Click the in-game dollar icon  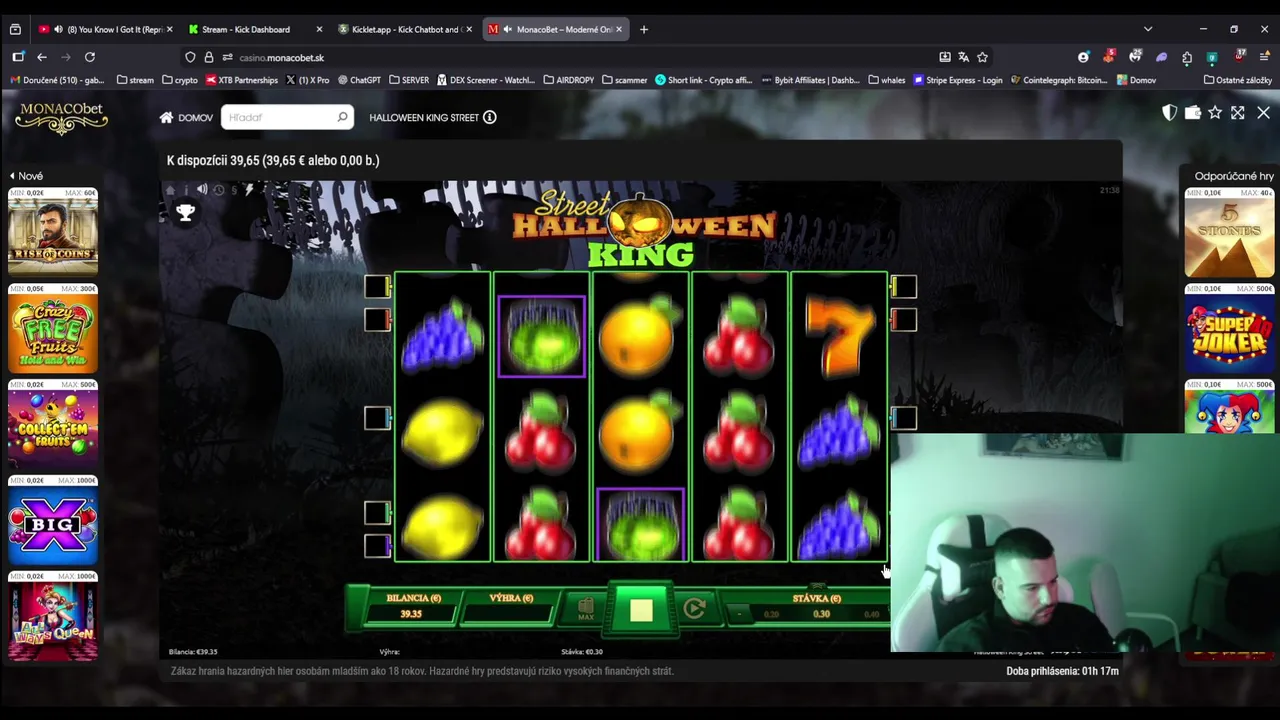click(234, 190)
